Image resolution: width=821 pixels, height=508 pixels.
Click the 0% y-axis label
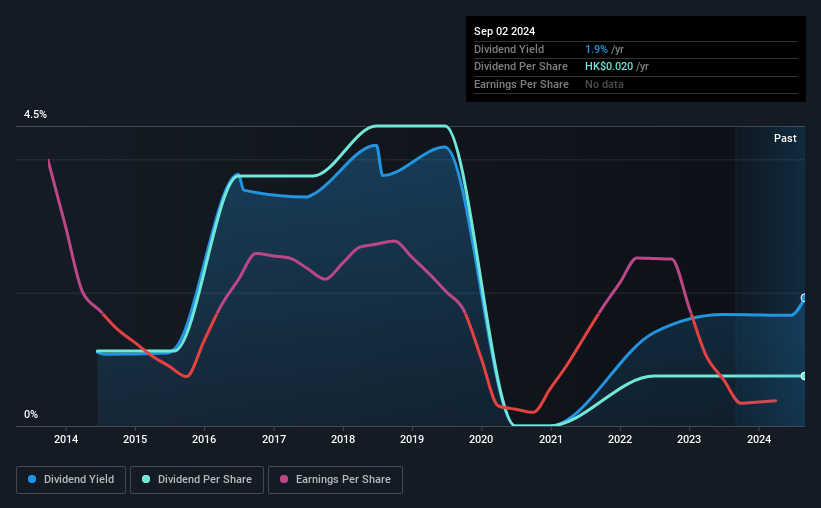[x=31, y=414]
